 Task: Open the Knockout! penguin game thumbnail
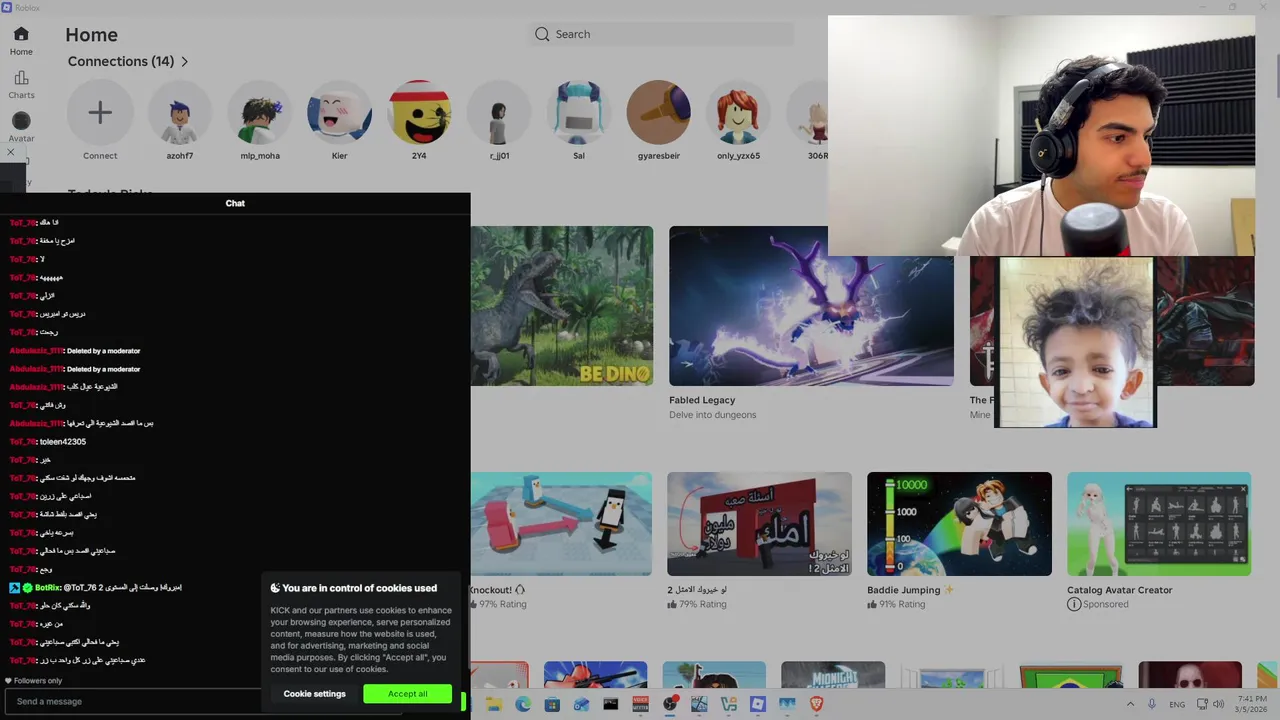(561, 524)
